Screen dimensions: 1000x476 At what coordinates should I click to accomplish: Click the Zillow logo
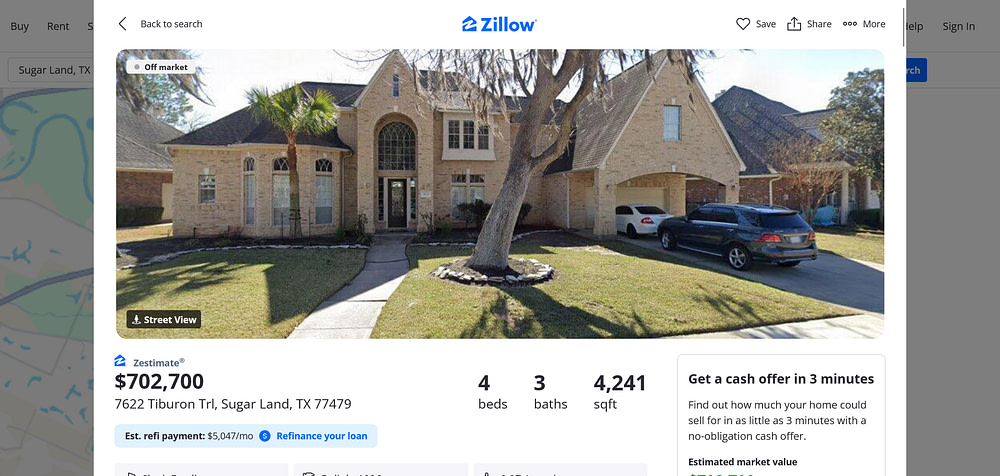tap(499, 24)
